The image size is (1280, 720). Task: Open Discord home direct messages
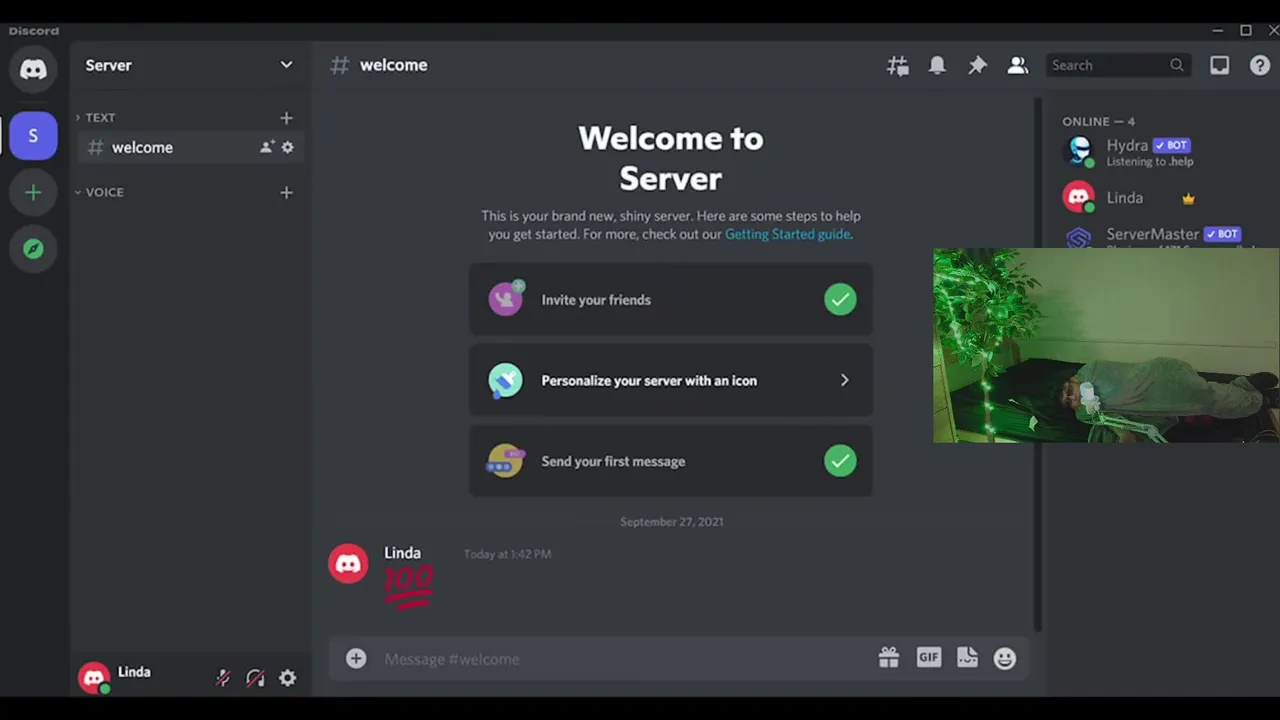click(x=33, y=69)
